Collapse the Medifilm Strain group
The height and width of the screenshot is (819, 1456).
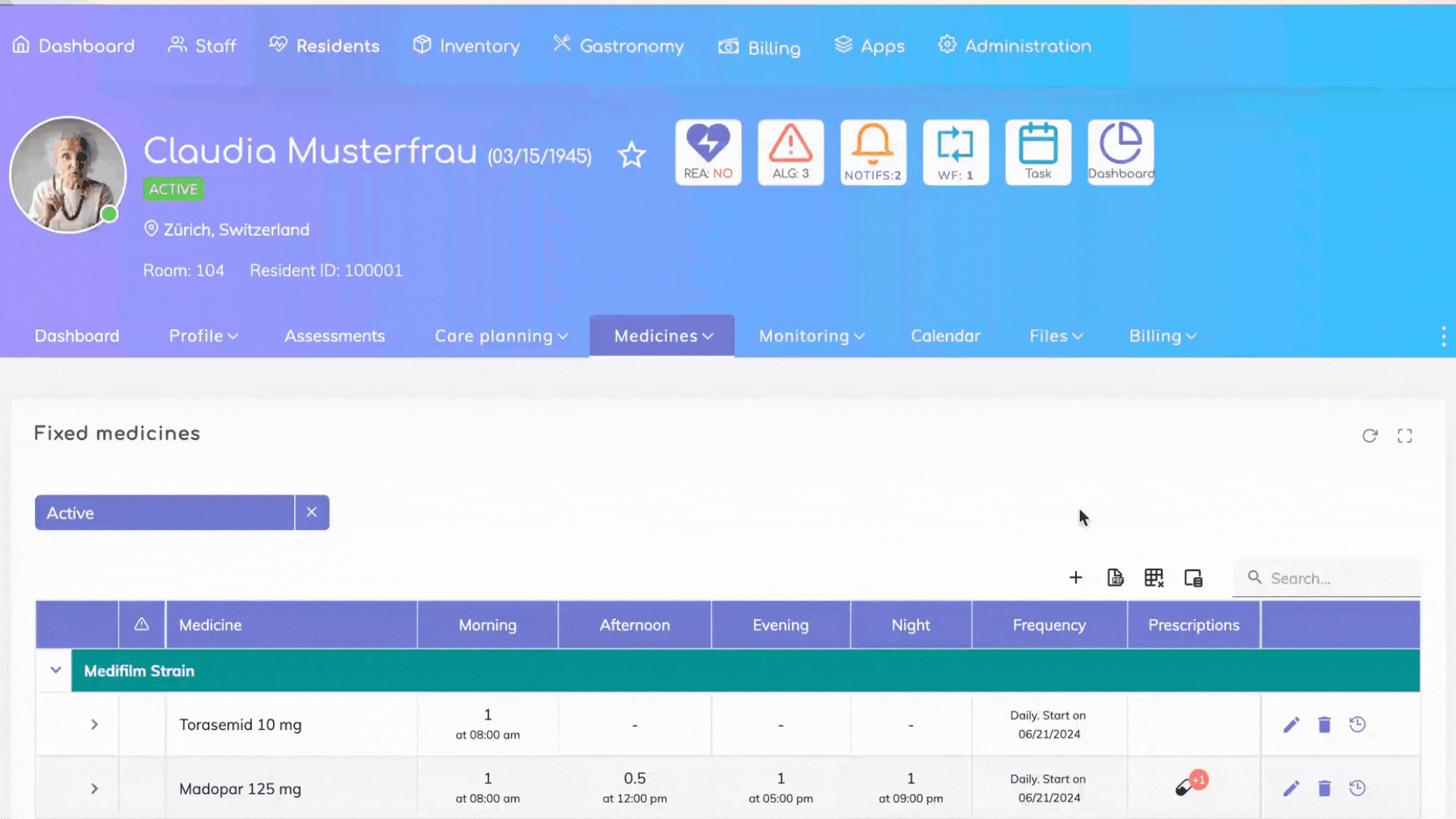click(x=55, y=670)
